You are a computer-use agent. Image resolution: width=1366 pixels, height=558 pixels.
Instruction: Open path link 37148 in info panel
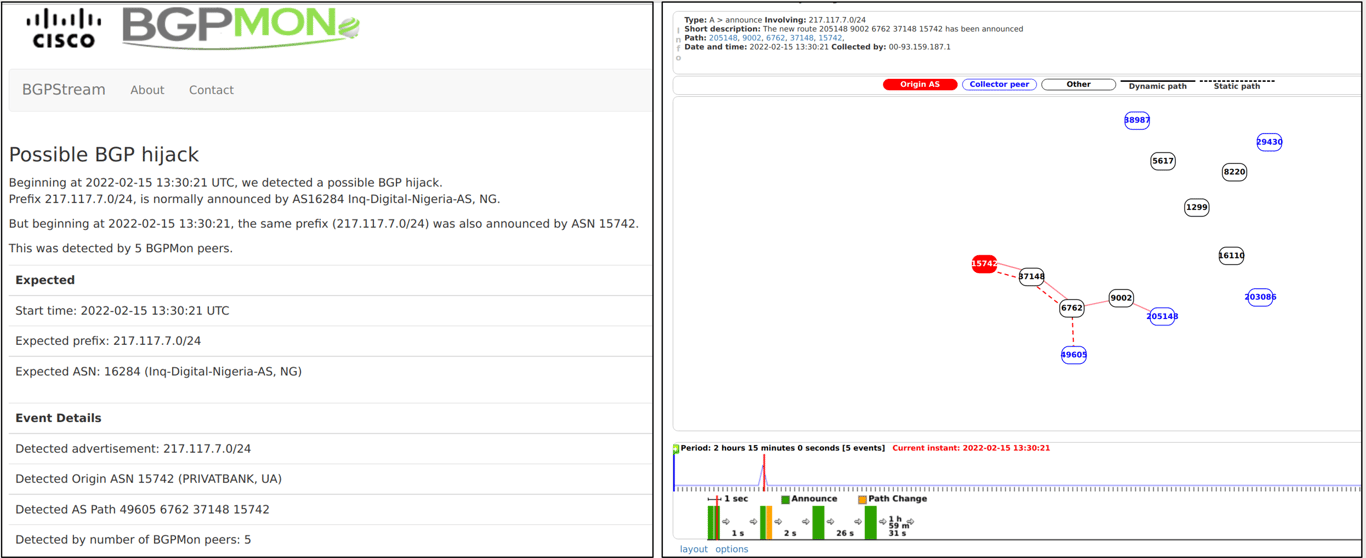click(801, 38)
